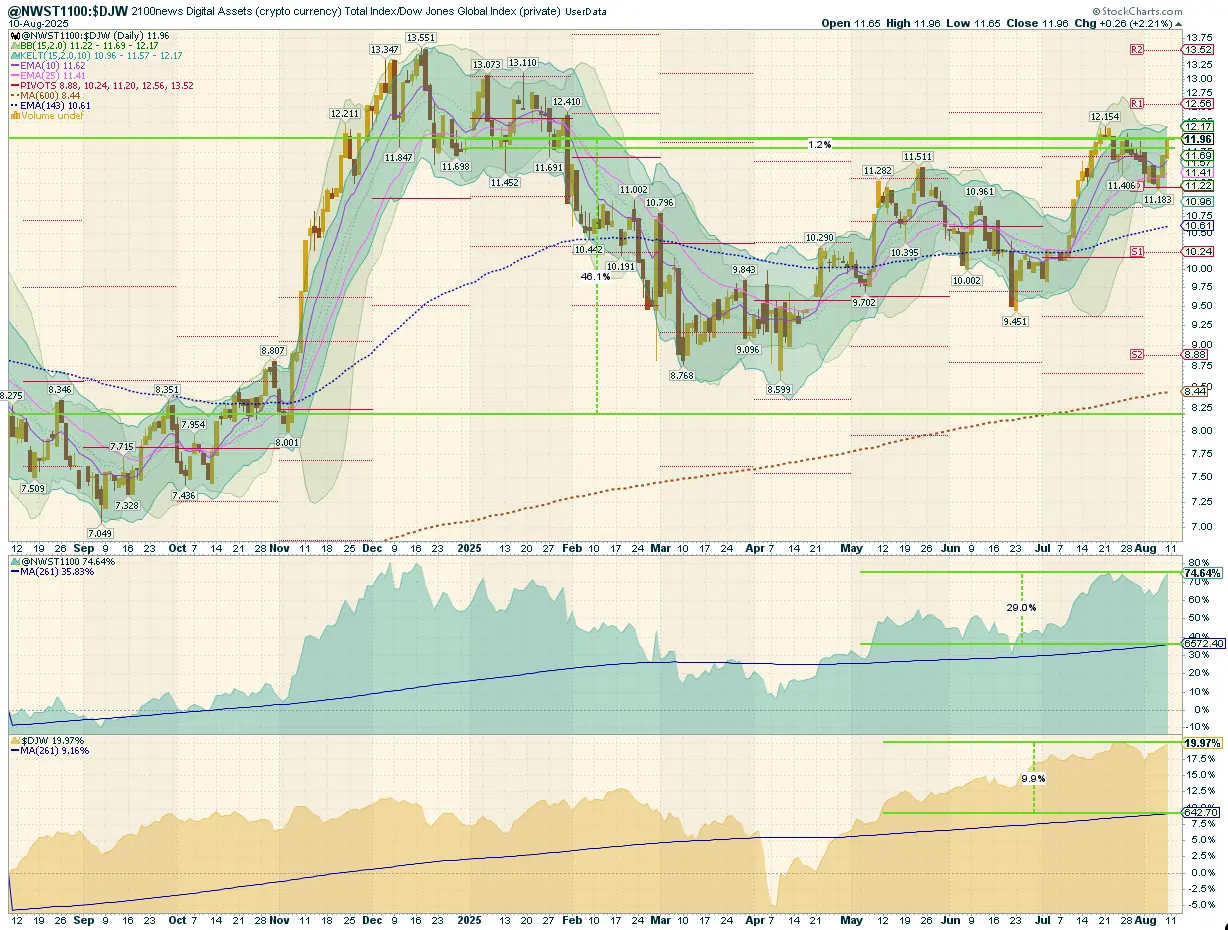Click the 12.211 price label
Screen dimensions: 1228x930
[345, 114]
